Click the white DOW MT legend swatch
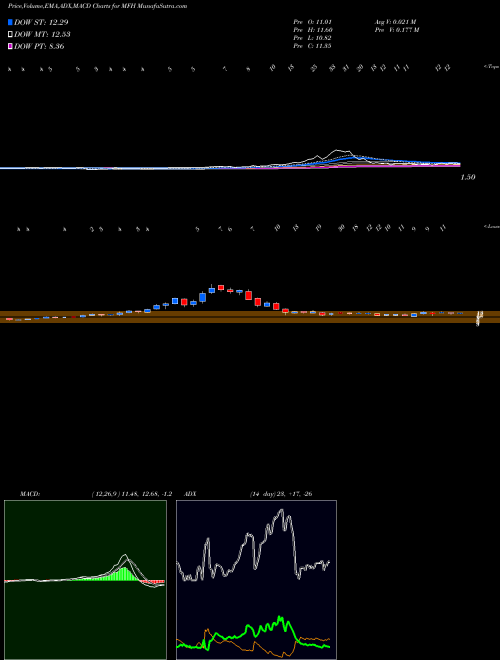Image resolution: width=500 pixels, height=660 pixels. tap(11, 35)
